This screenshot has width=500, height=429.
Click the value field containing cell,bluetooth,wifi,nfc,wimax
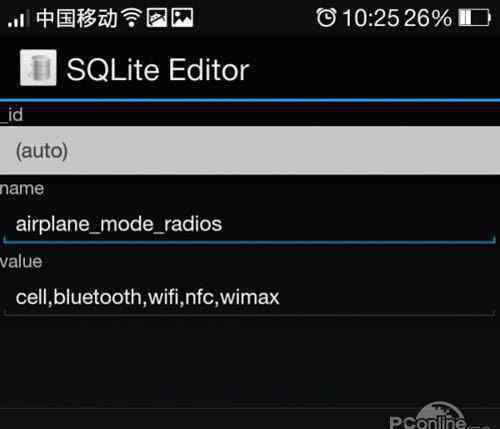(249, 297)
